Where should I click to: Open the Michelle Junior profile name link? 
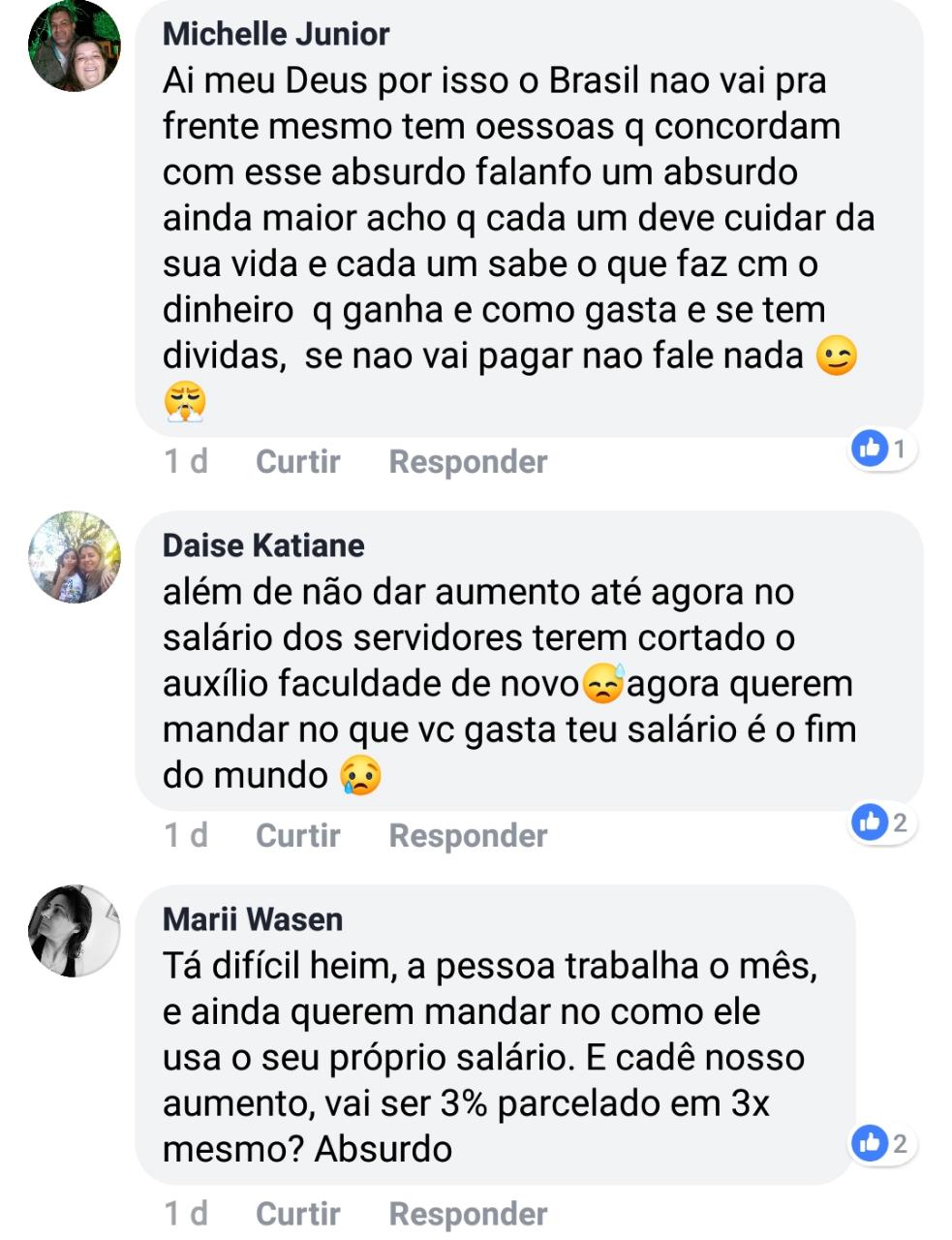point(276,34)
